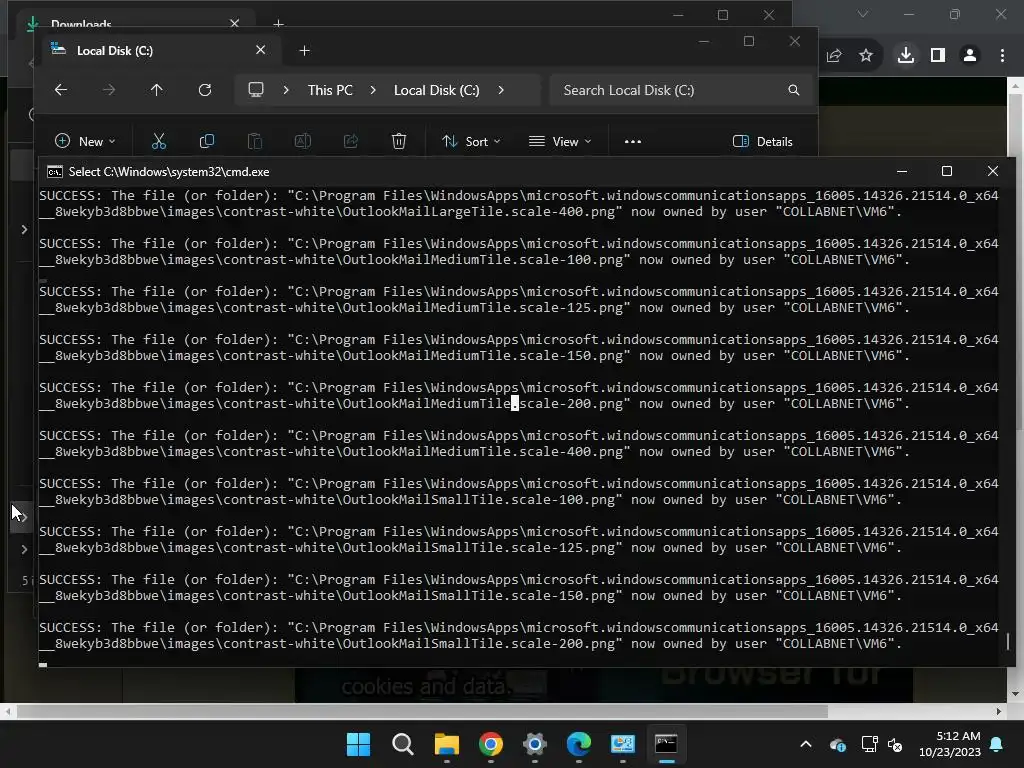The height and width of the screenshot is (768, 1024).
Task: Click the Delete trash icon
Action: tap(399, 141)
